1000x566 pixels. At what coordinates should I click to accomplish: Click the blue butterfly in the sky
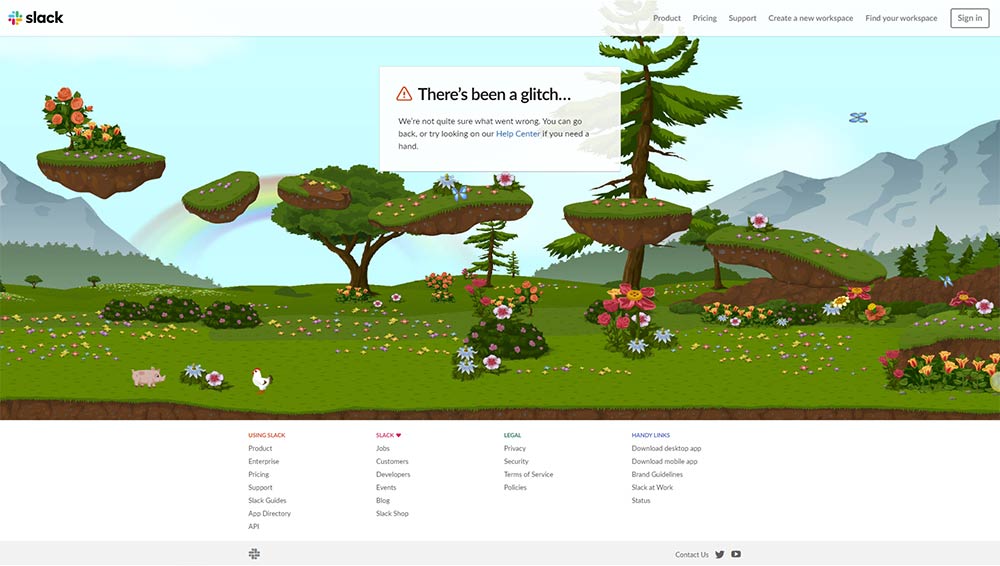pos(858,117)
